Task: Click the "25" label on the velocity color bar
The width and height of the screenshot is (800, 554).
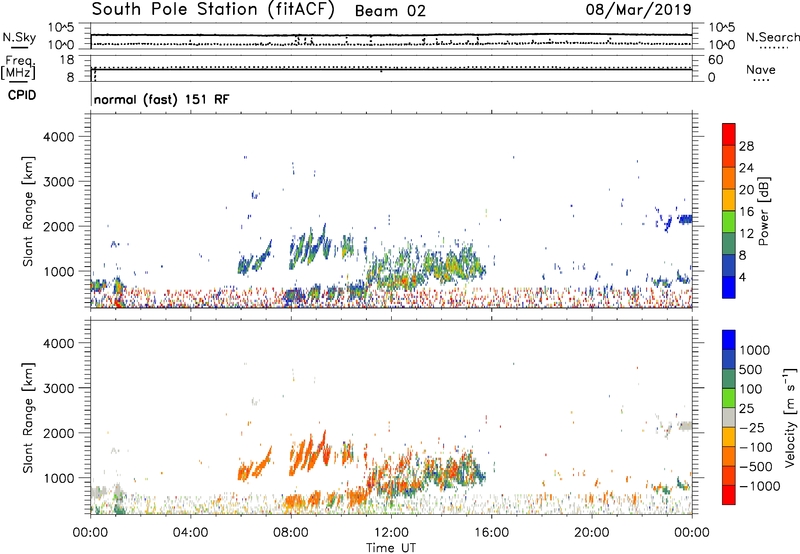Action: [x=746, y=408]
